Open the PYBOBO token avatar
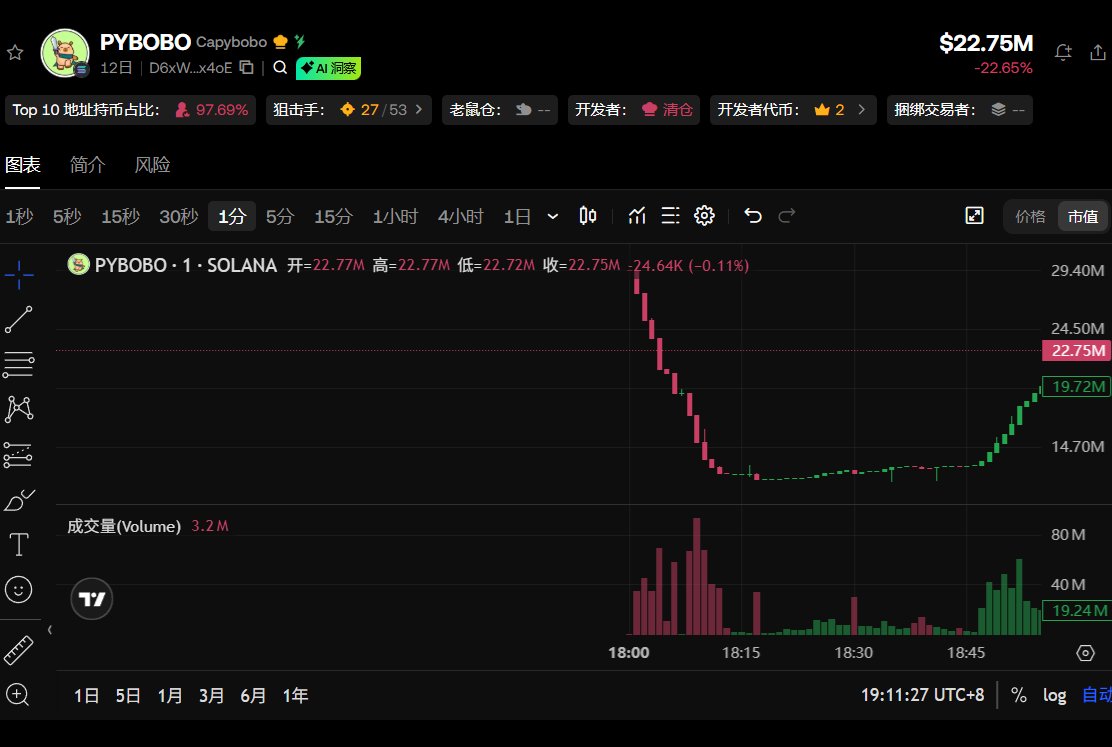The image size is (1112, 747). (65, 53)
